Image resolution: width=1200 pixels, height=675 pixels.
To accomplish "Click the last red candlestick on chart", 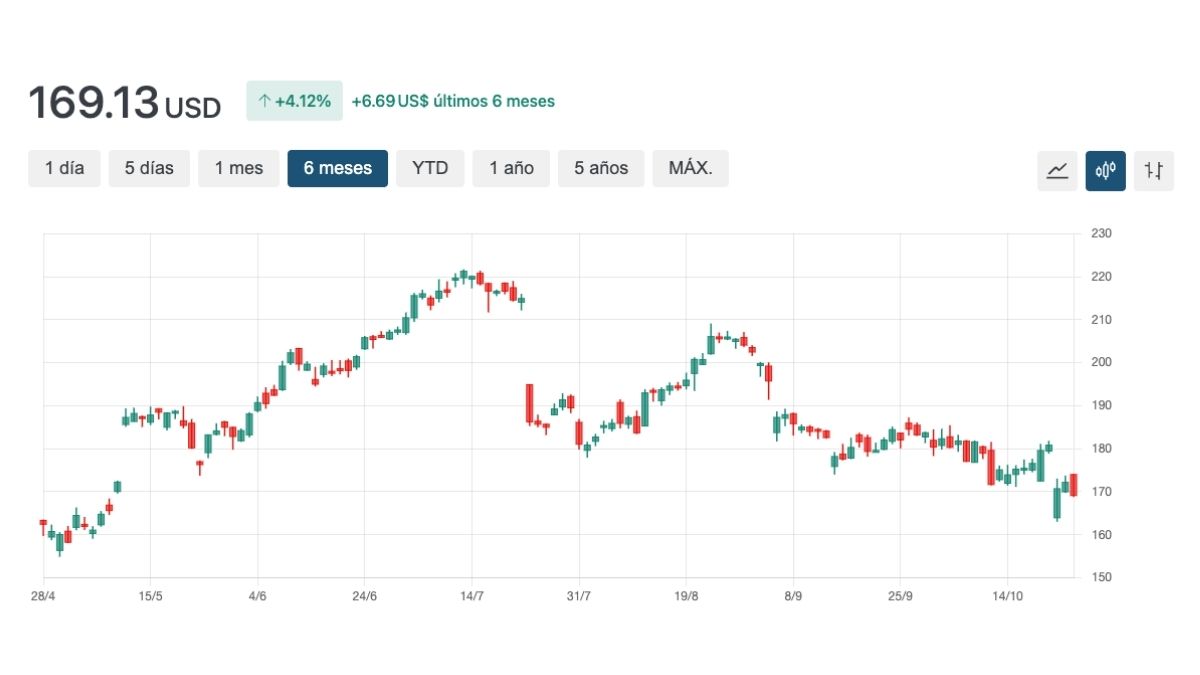I will [x=1073, y=485].
